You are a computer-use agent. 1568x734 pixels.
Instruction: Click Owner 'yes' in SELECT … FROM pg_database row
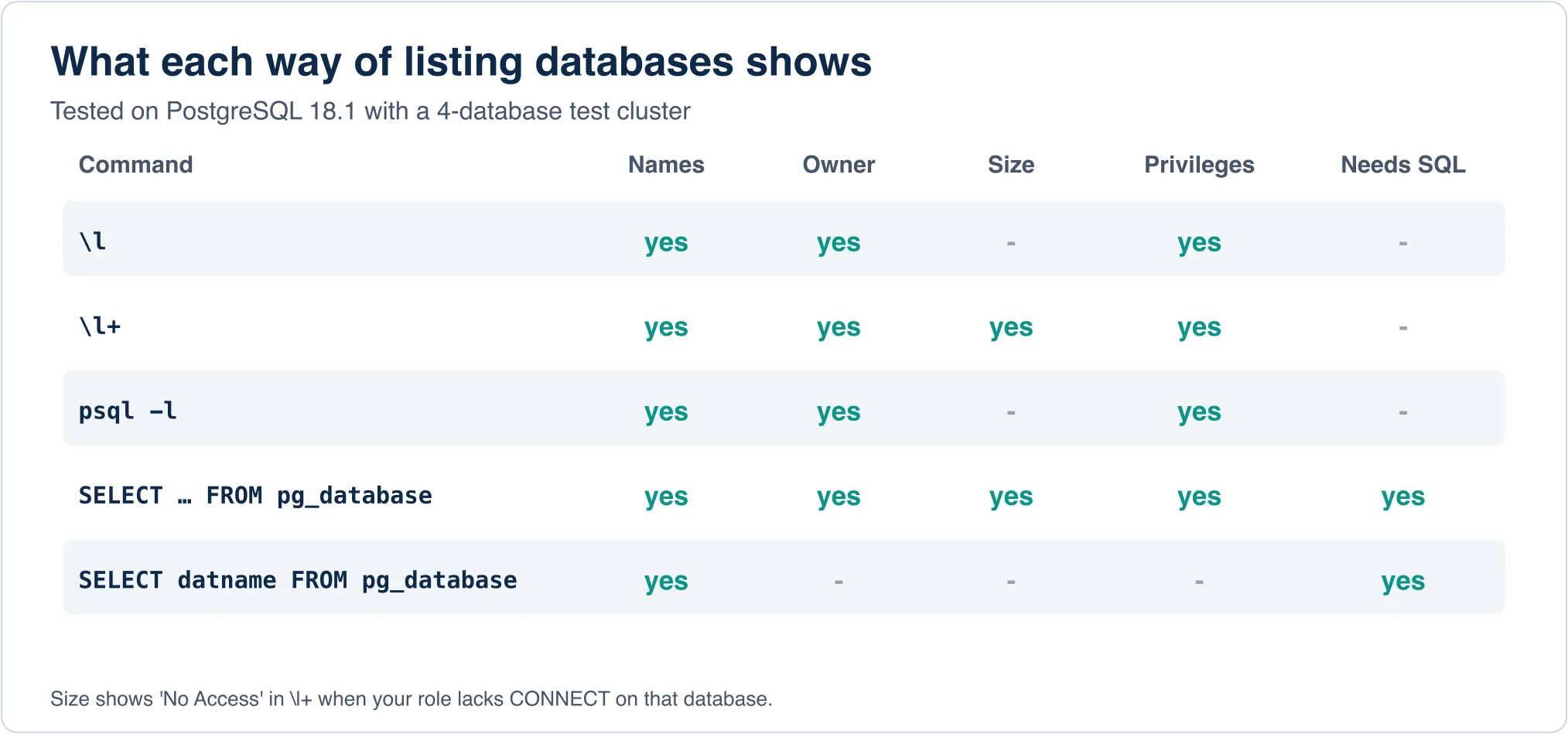click(x=839, y=497)
